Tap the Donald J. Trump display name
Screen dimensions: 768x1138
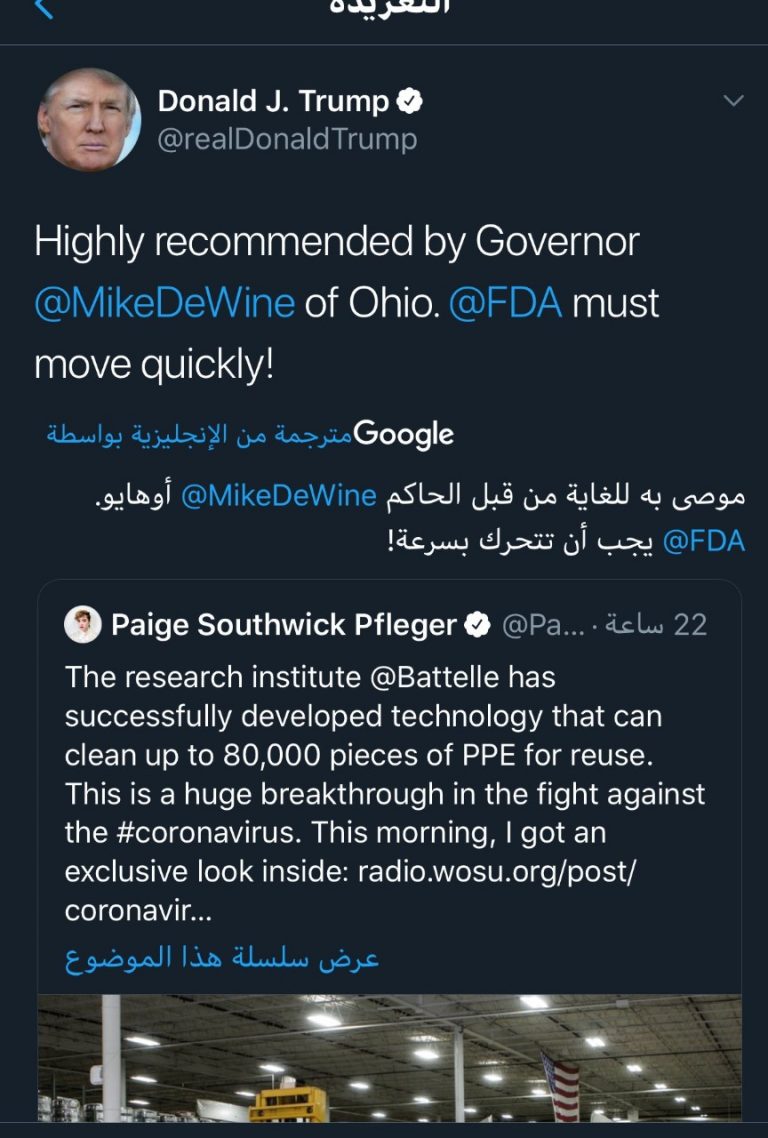pos(273,101)
